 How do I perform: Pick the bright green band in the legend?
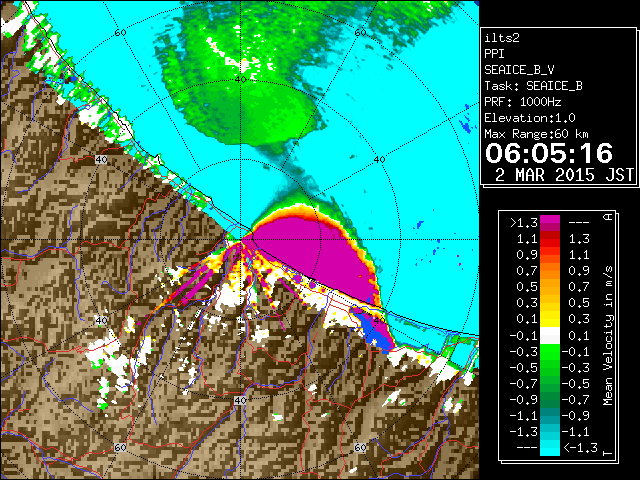550,352
